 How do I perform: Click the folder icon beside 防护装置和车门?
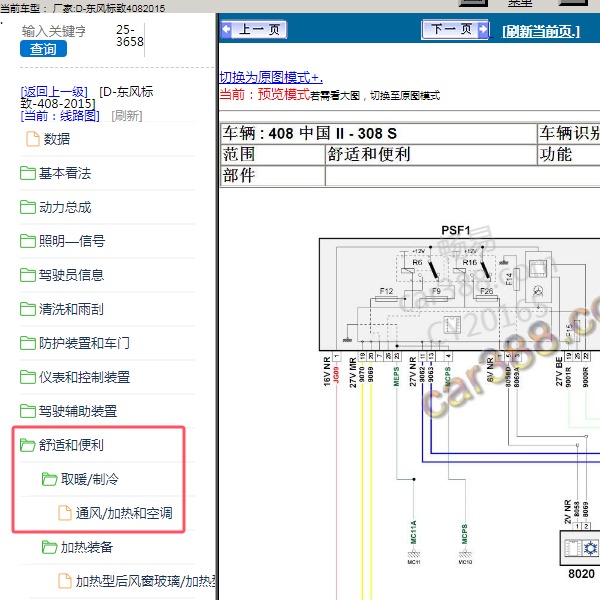click(x=28, y=343)
